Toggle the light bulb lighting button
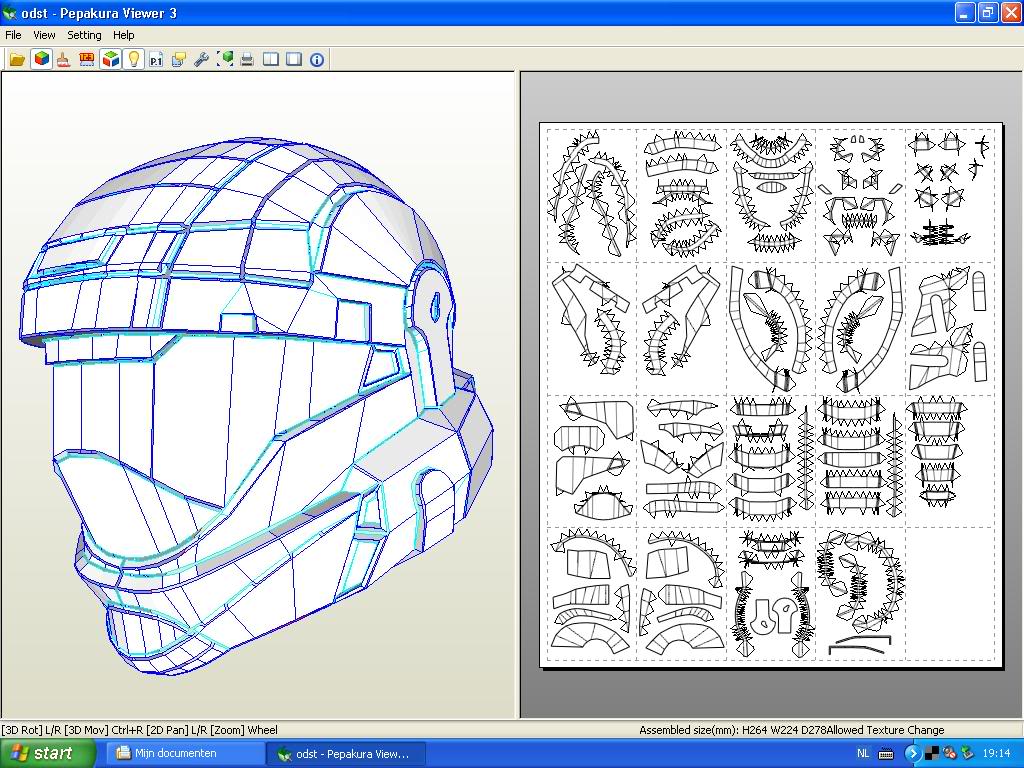The width and height of the screenshot is (1024, 768). coord(133,60)
